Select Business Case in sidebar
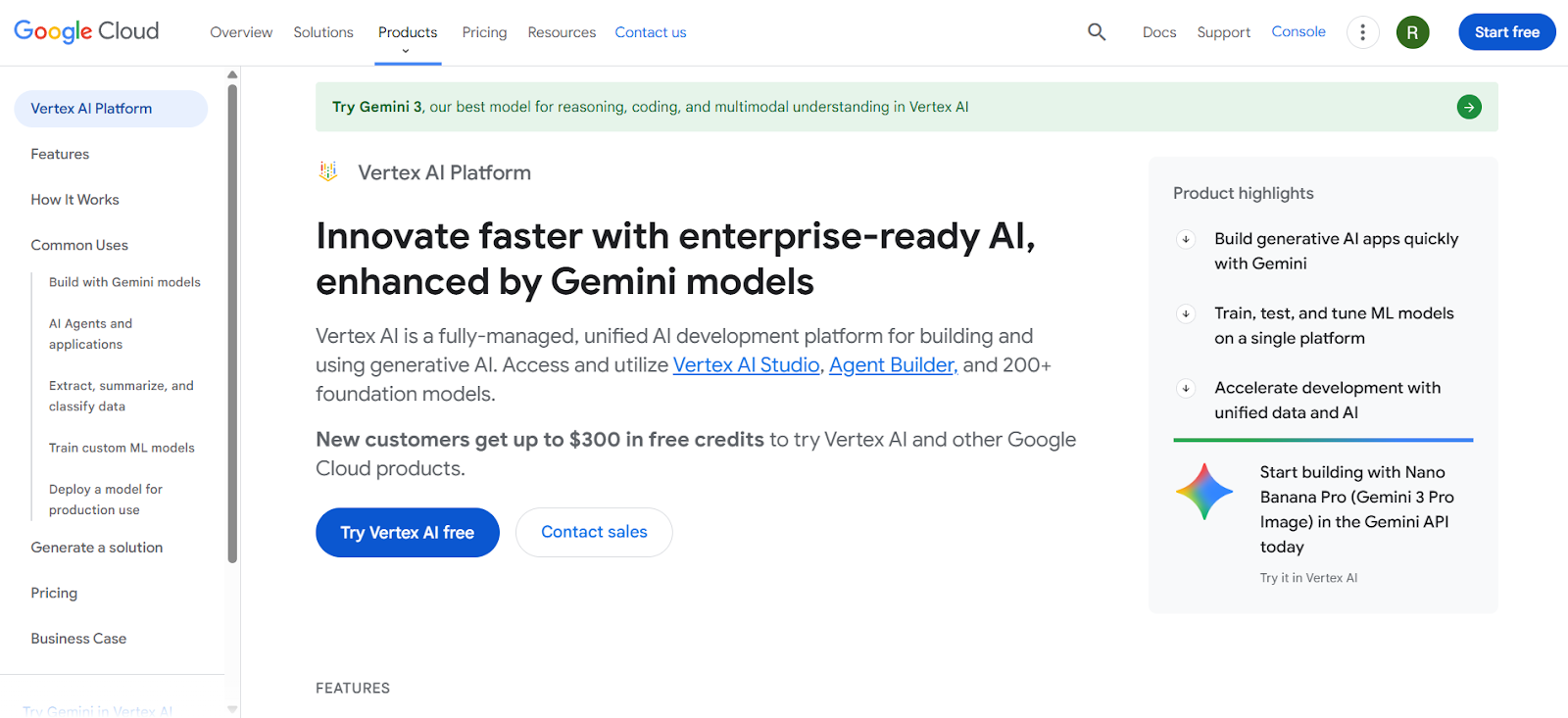Viewport: 1568px width, 718px height. 78,639
